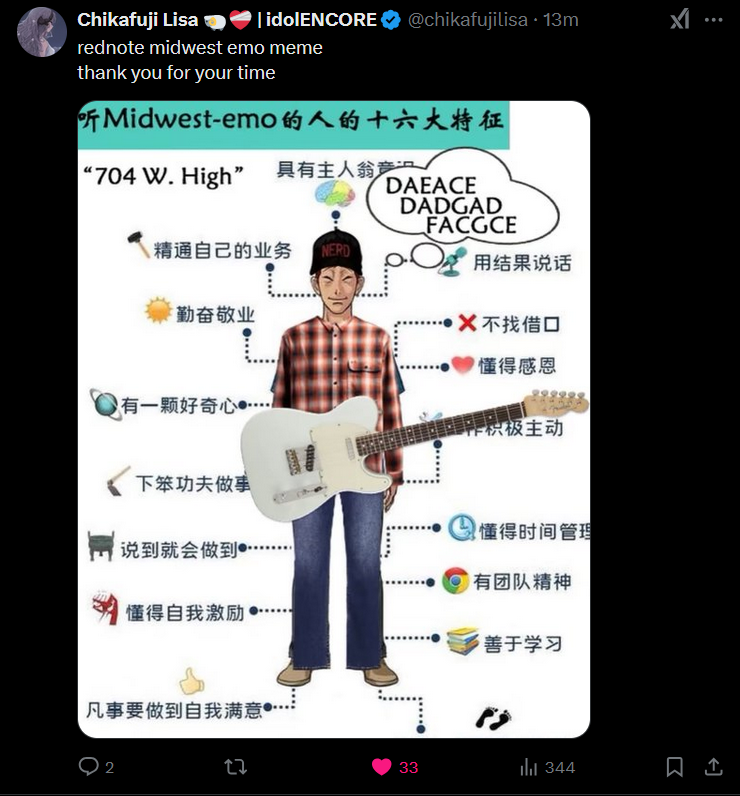
Task: Share the post via upload arrow
Action: point(713,767)
